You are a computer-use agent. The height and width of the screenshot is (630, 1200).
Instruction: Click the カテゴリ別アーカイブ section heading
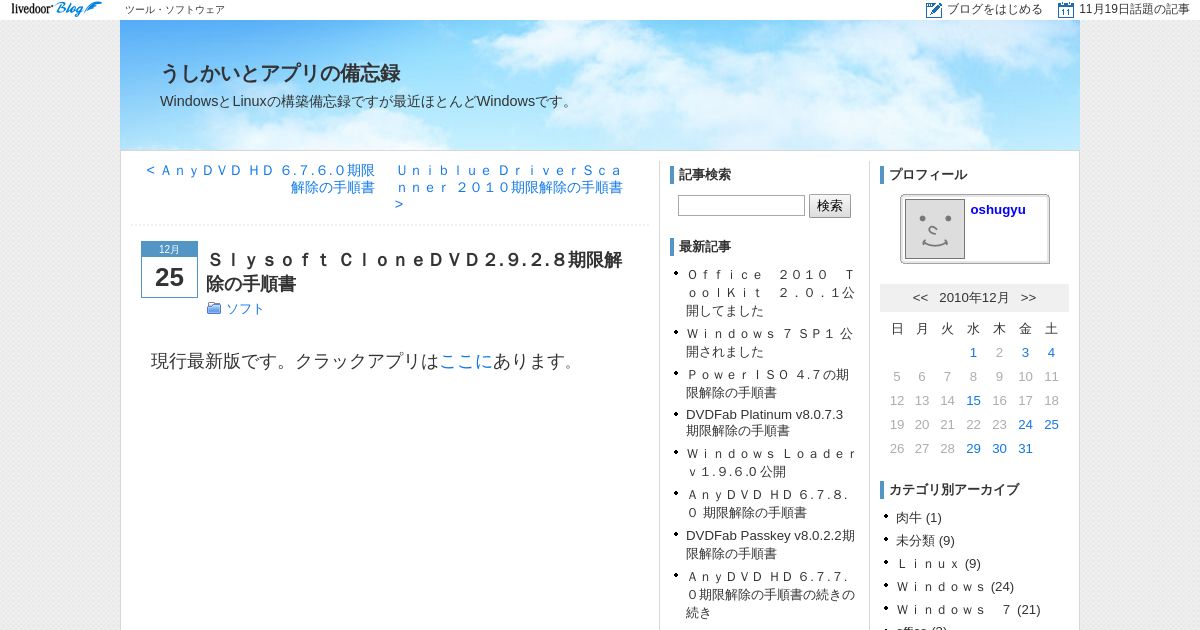point(954,490)
